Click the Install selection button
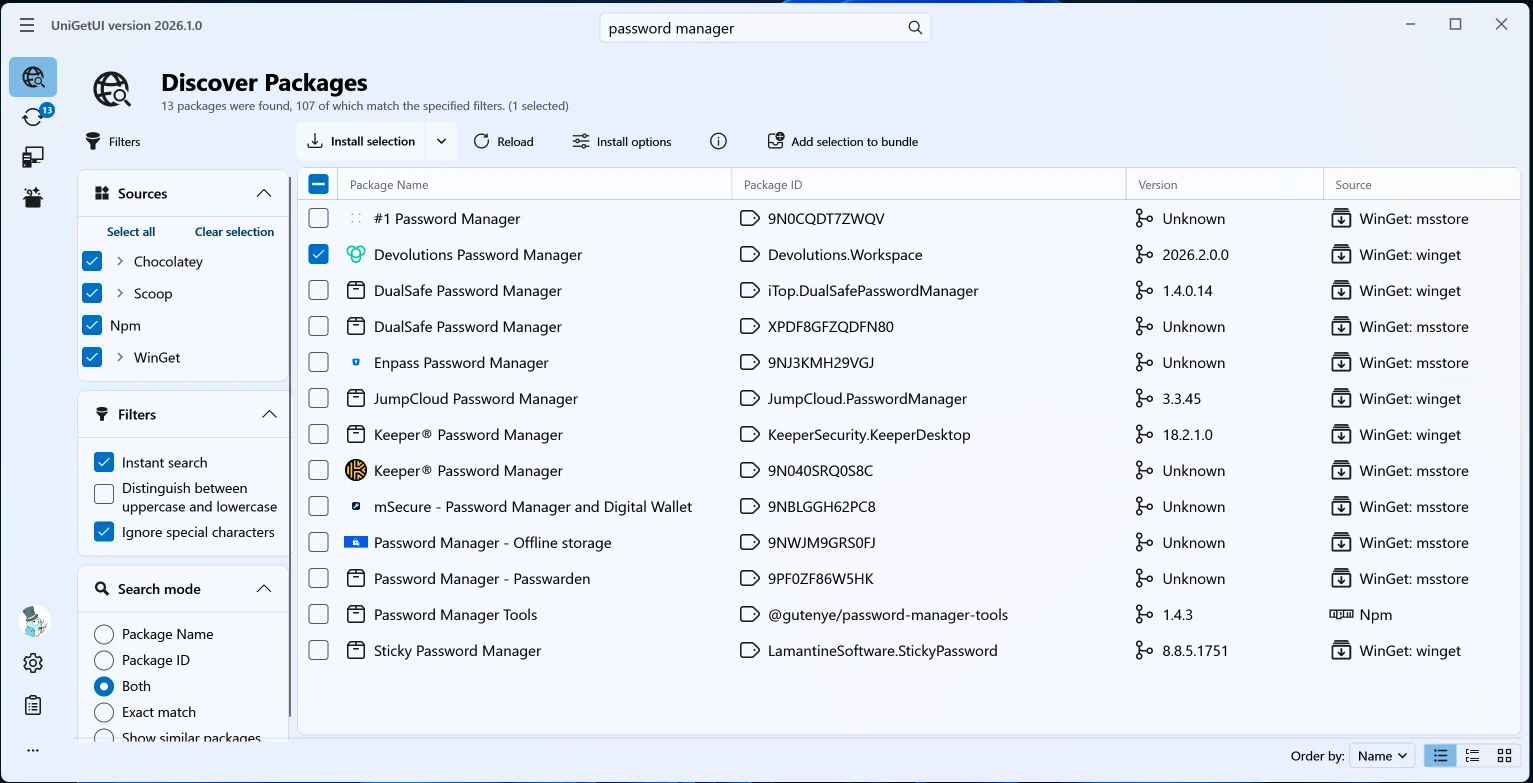The width and height of the screenshot is (1533, 783). (x=361, y=141)
